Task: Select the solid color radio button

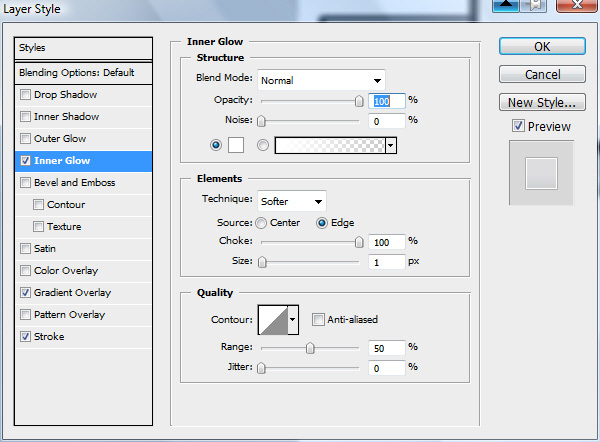Action: 216,145
